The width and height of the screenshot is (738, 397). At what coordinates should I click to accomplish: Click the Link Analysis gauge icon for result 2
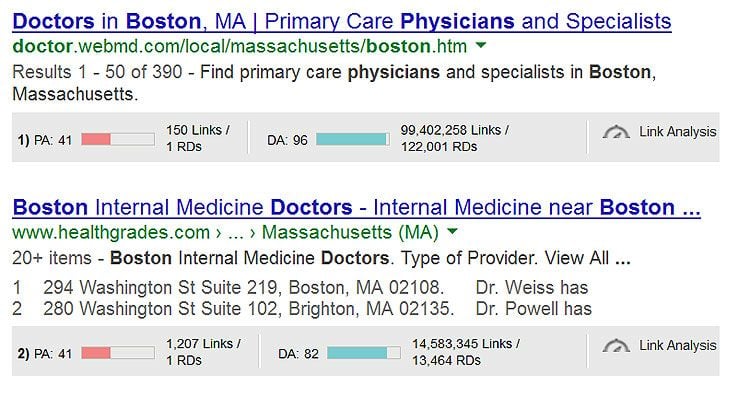(x=616, y=346)
